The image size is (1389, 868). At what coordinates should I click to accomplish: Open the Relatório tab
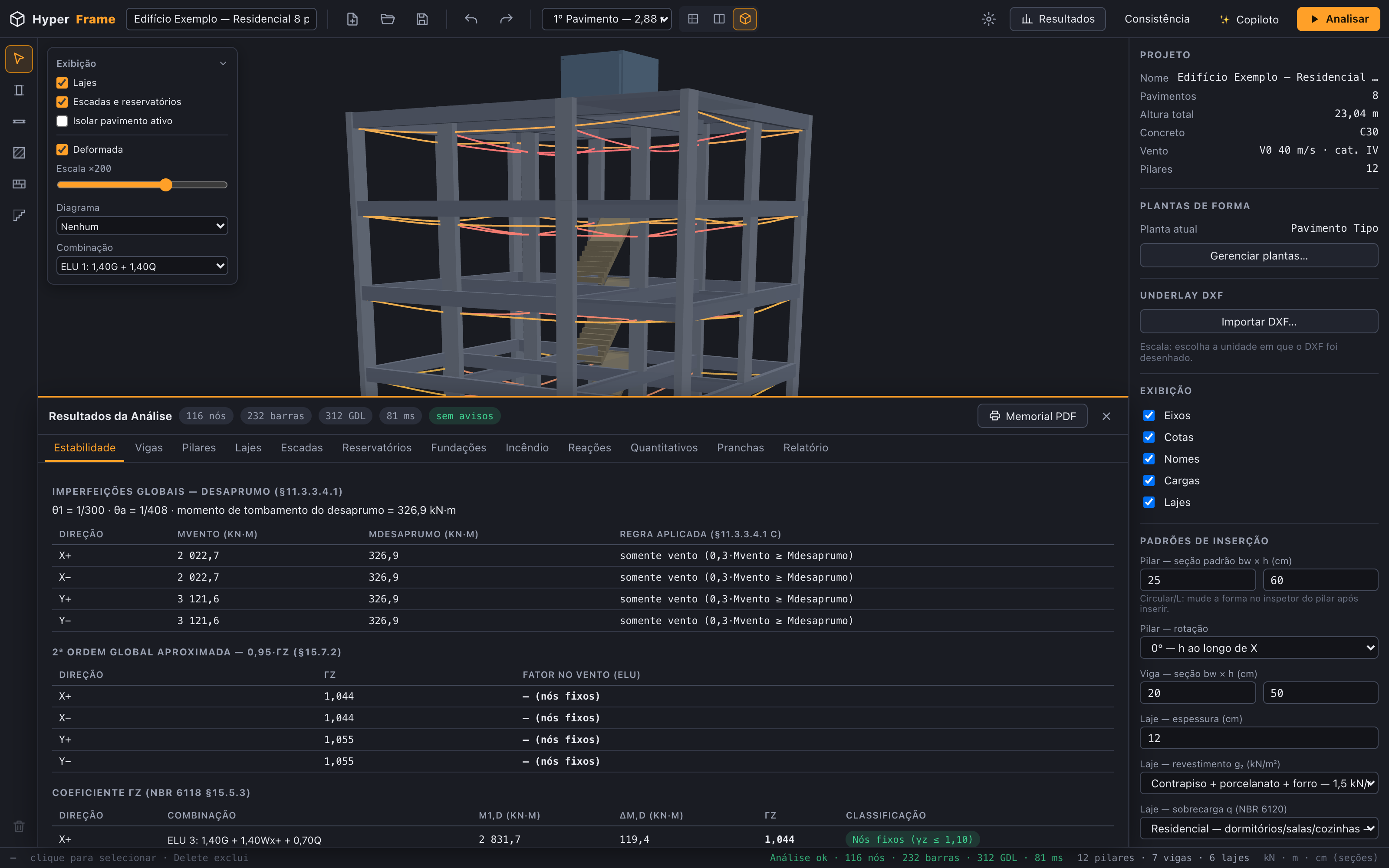click(806, 448)
